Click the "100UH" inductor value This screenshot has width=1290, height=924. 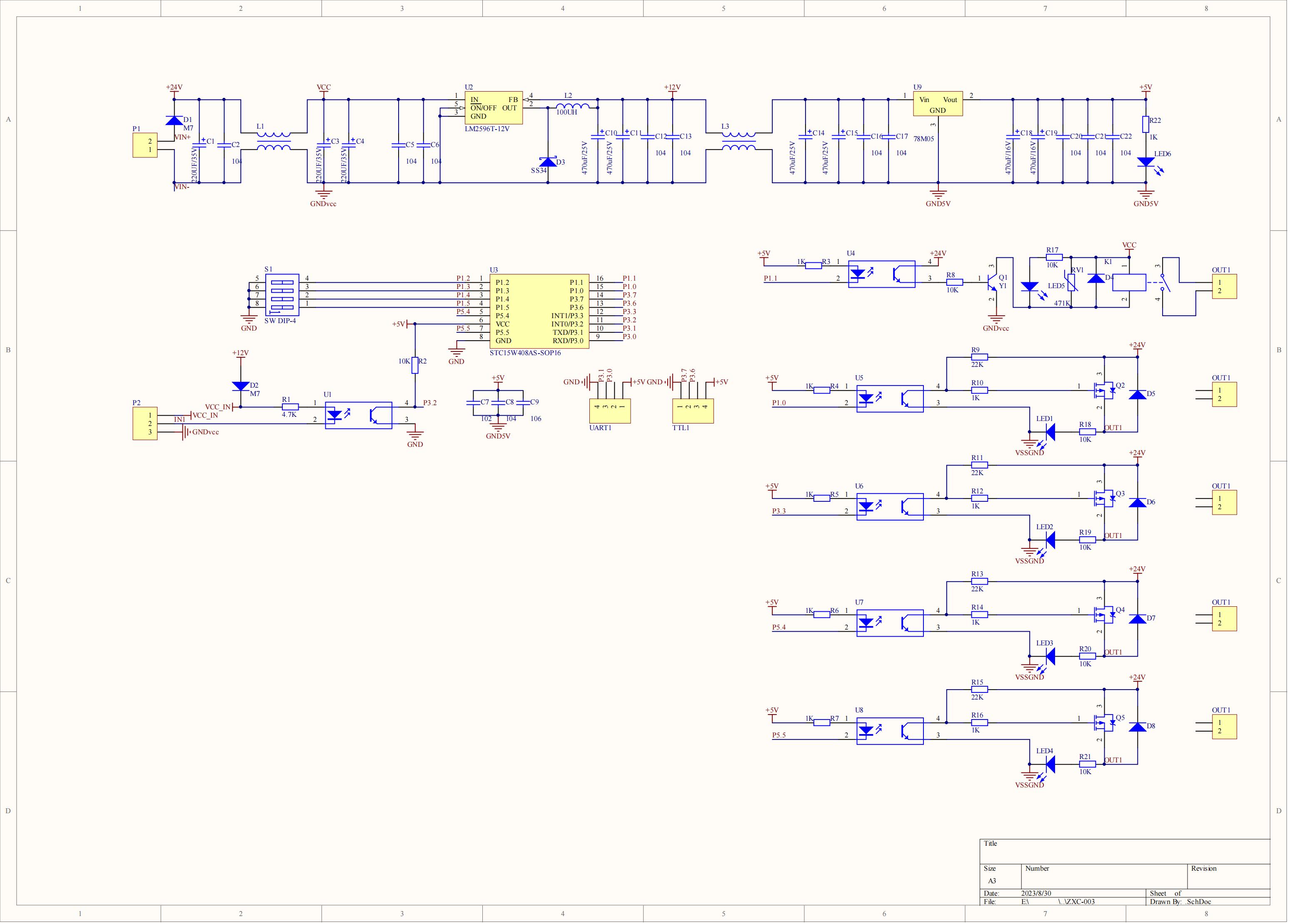566,112
